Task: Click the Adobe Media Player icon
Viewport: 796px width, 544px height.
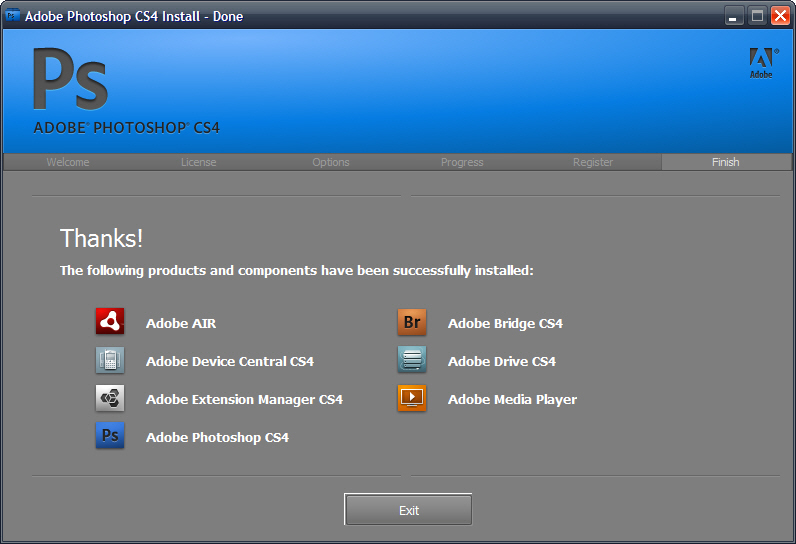Action: pyautogui.click(x=412, y=398)
